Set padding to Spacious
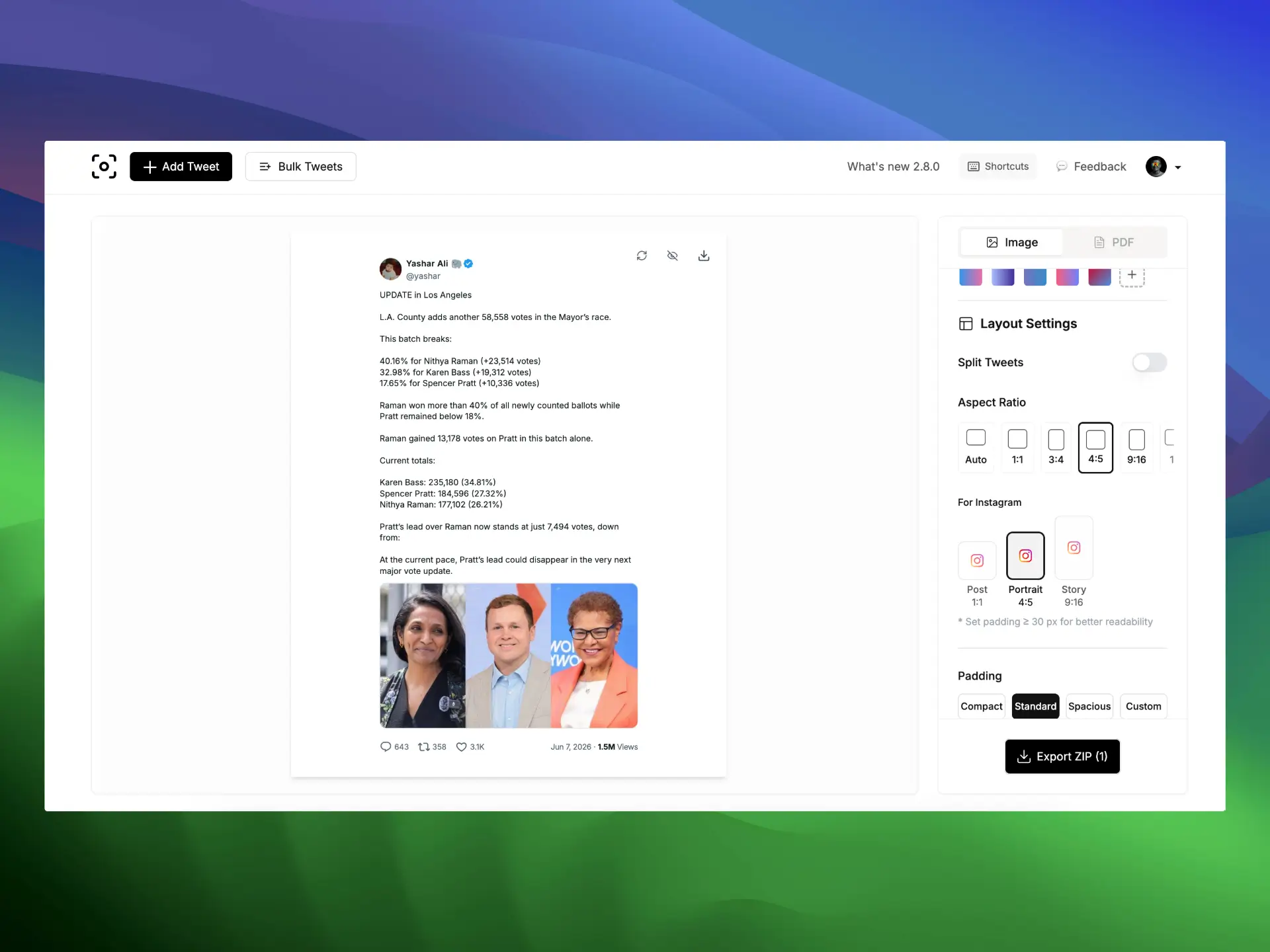Viewport: 1270px width, 952px height. (1089, 706)
